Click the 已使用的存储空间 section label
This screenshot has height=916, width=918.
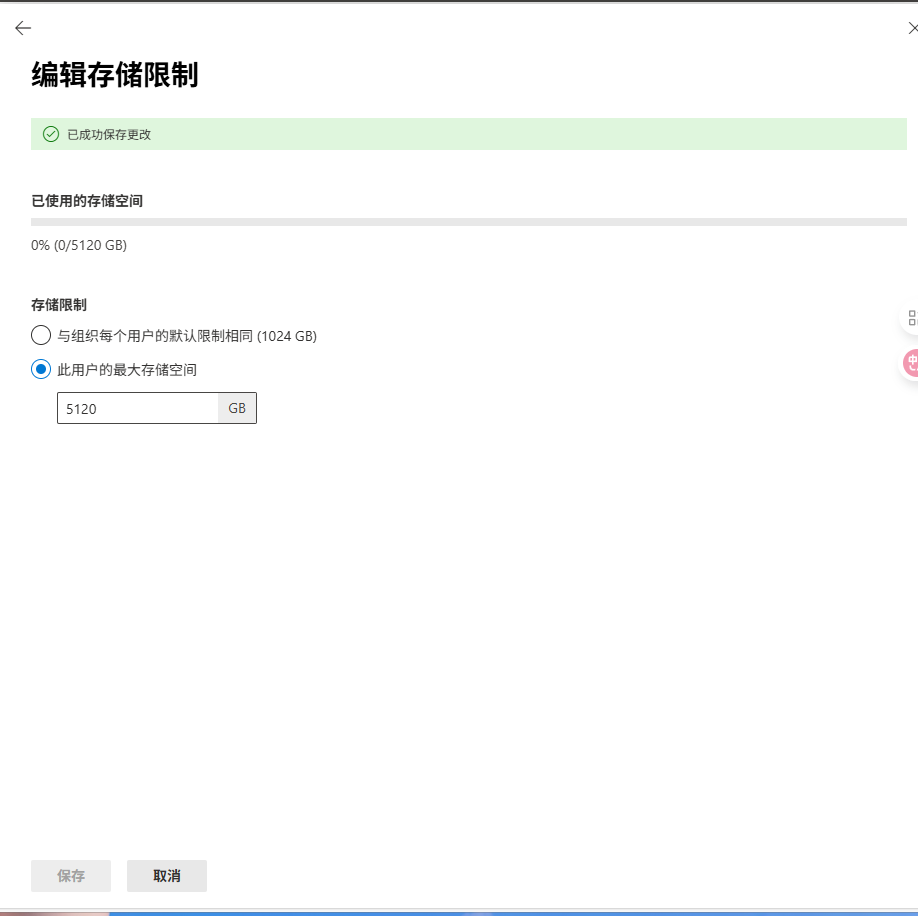(86, 201)
